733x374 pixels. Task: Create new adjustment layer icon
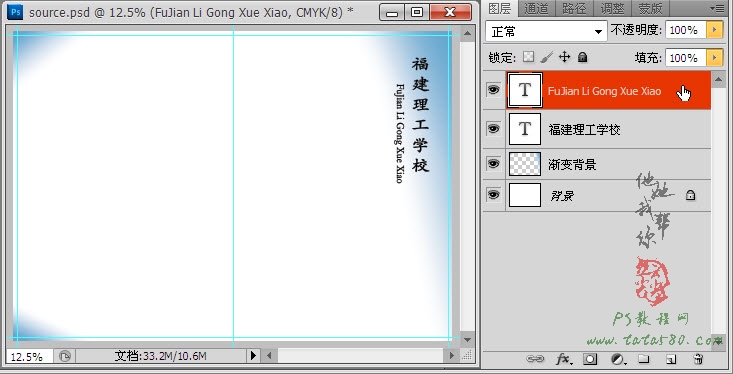point(618,359)
